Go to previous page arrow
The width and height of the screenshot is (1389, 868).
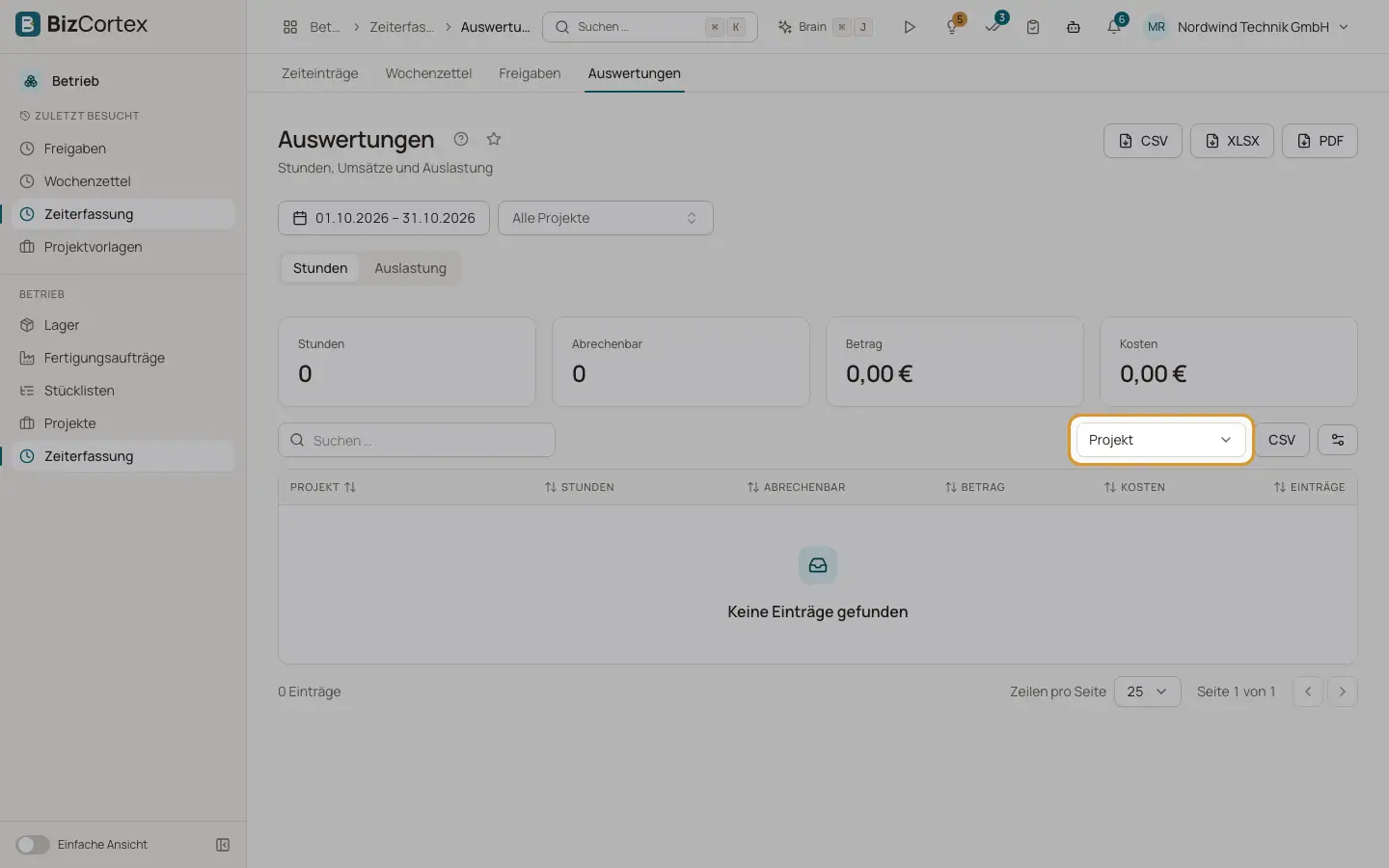[x=1308, y=692]
